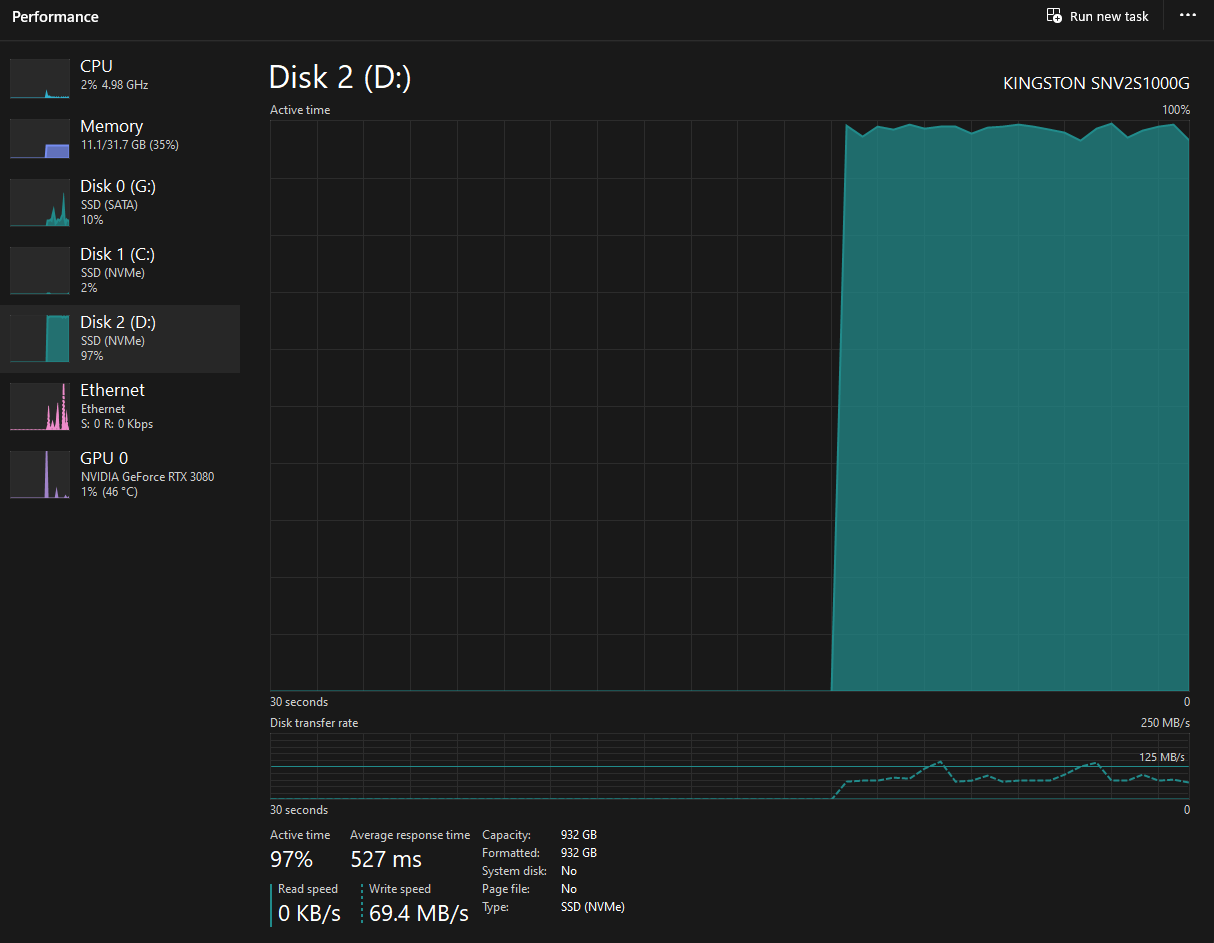This screenshot has width=1214, height=943.
Task: Click the Disk transfer rate graph
Action: coord(729,766)
